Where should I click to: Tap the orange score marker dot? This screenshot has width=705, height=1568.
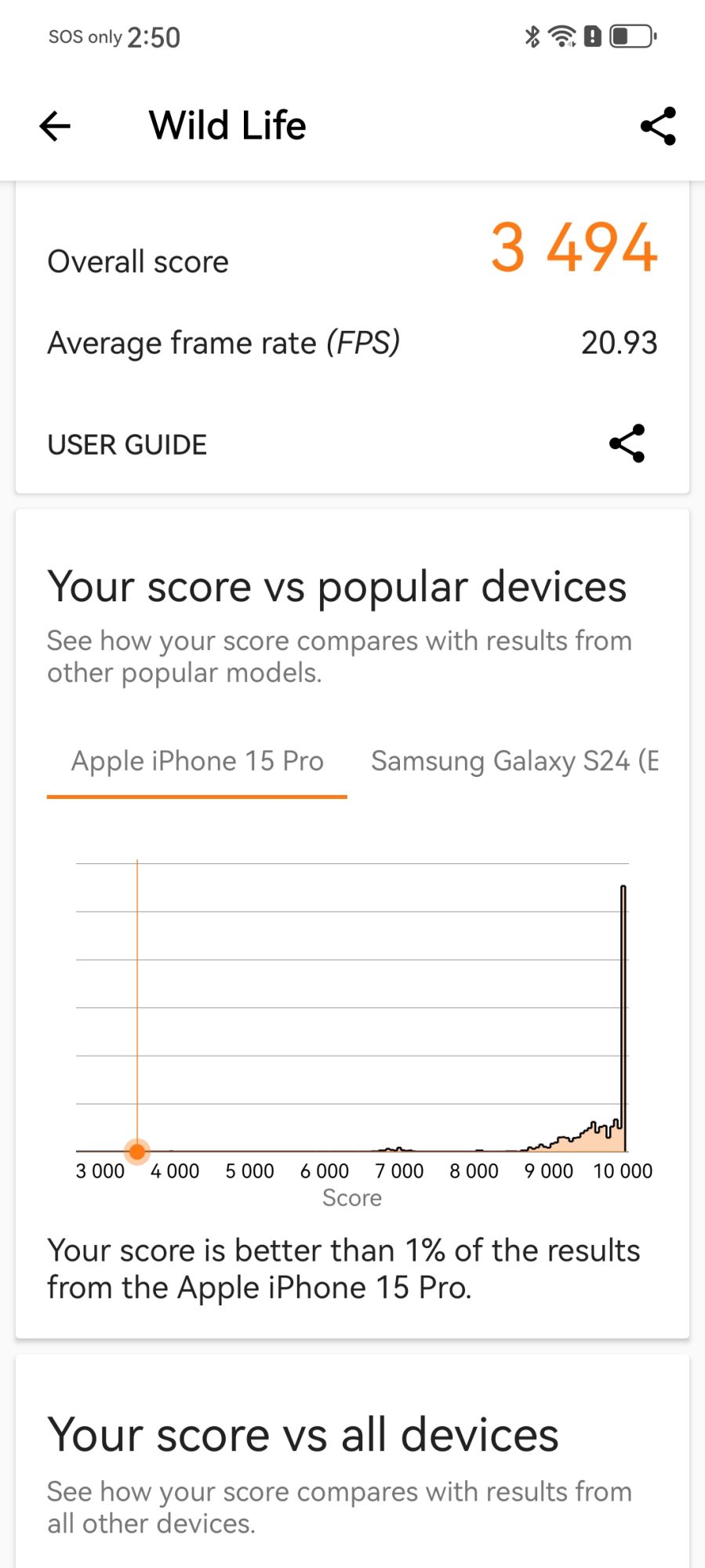pos(137,1151)
